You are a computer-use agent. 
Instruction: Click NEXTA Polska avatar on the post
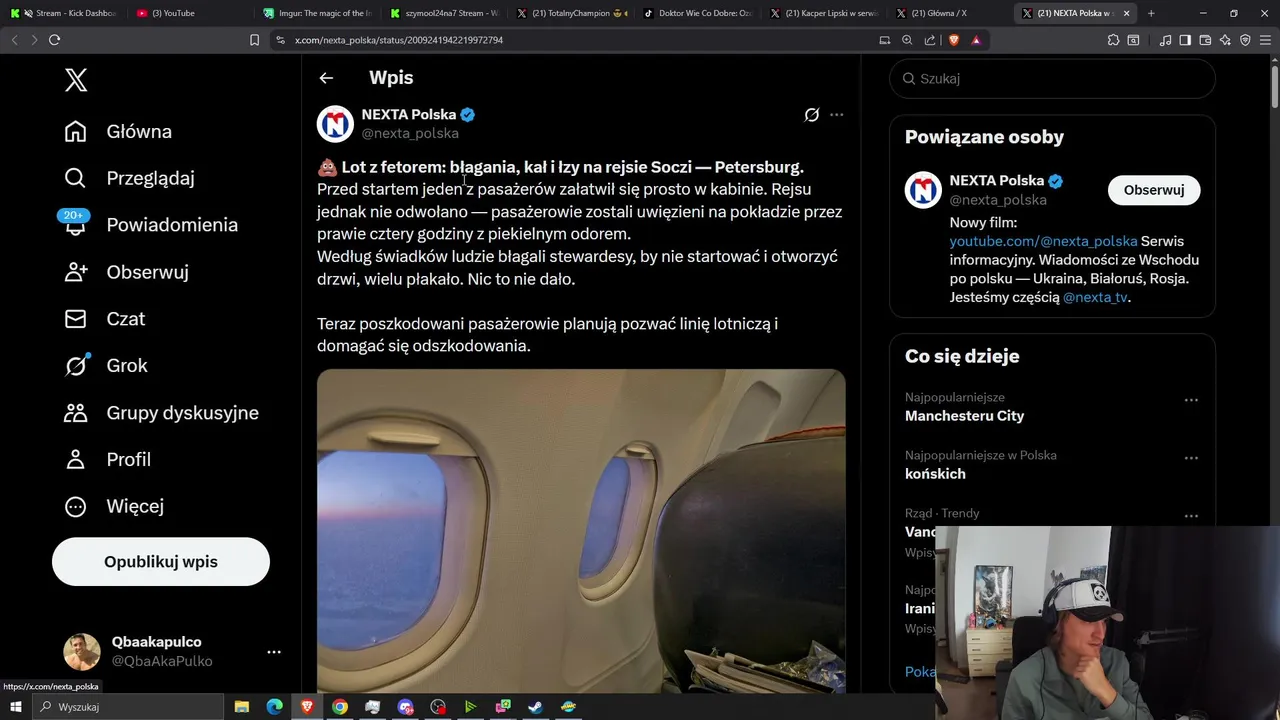(x=335, y=124)
